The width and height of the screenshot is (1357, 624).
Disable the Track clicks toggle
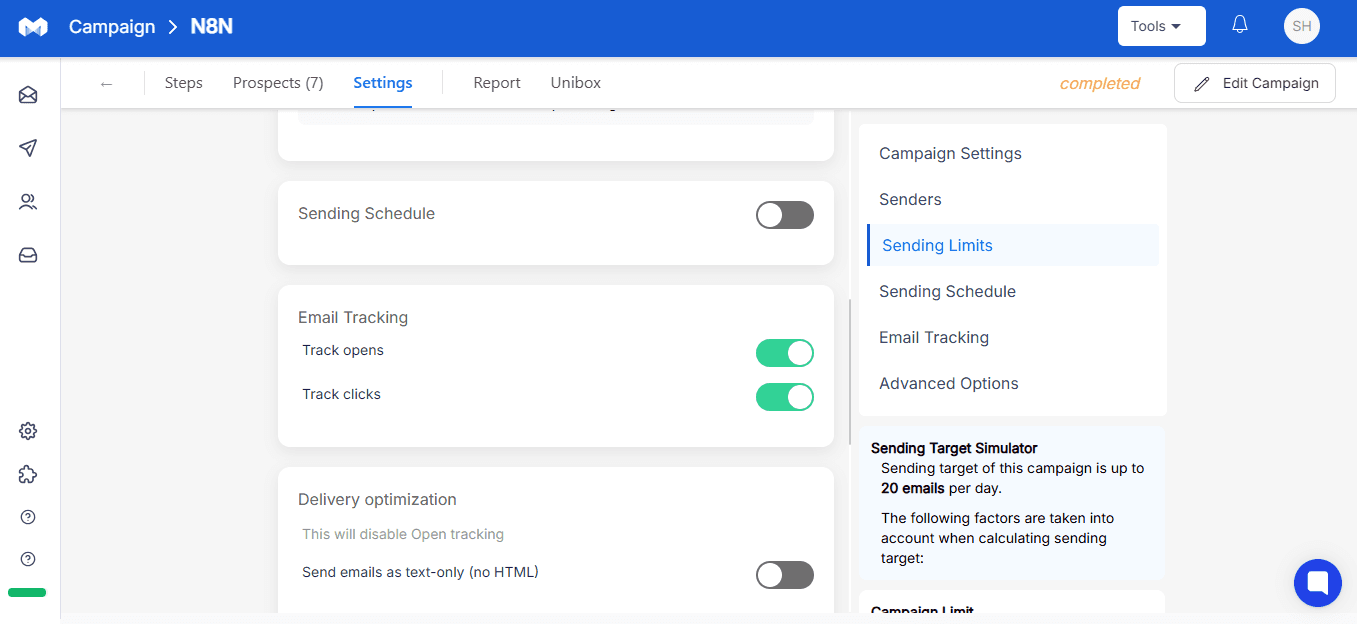(785, 397)
